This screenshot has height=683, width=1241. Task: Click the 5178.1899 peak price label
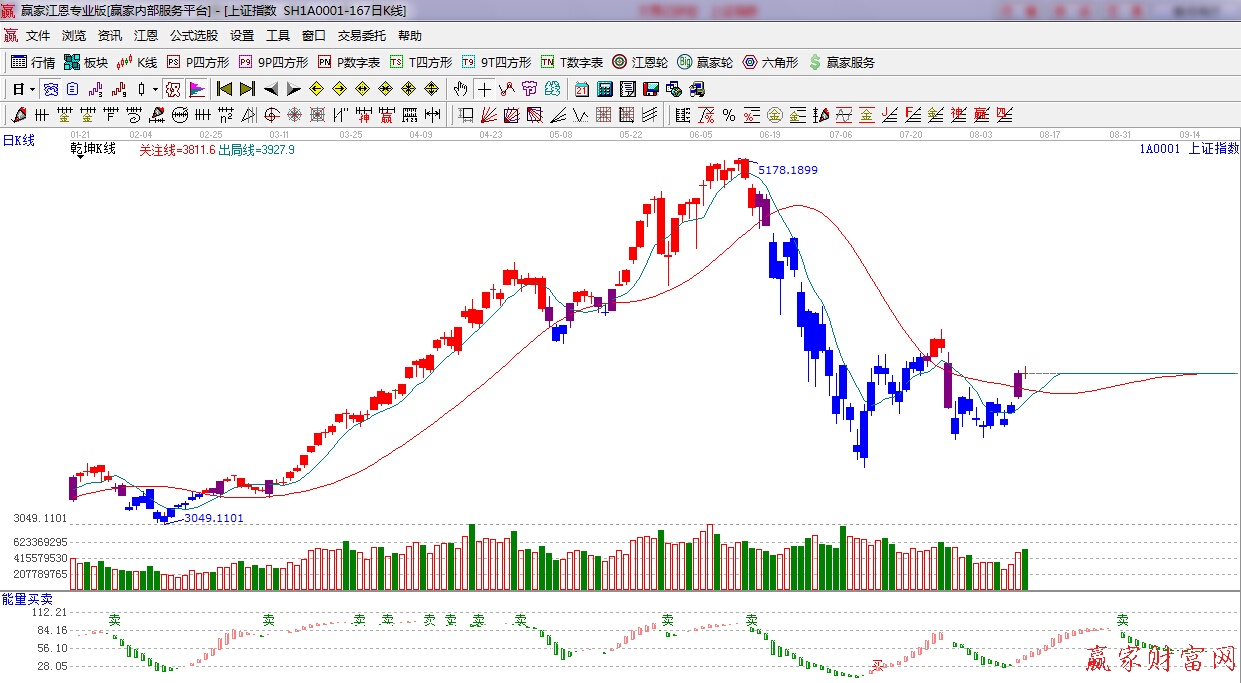click(787, 170)
